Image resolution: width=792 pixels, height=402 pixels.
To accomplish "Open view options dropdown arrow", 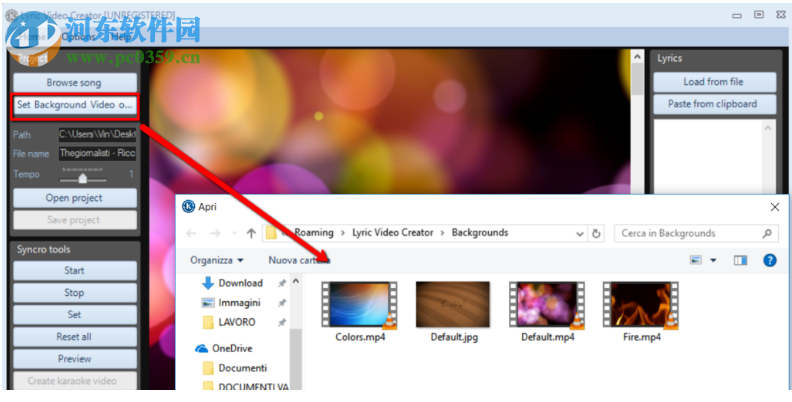I will [x=713, y=261].
